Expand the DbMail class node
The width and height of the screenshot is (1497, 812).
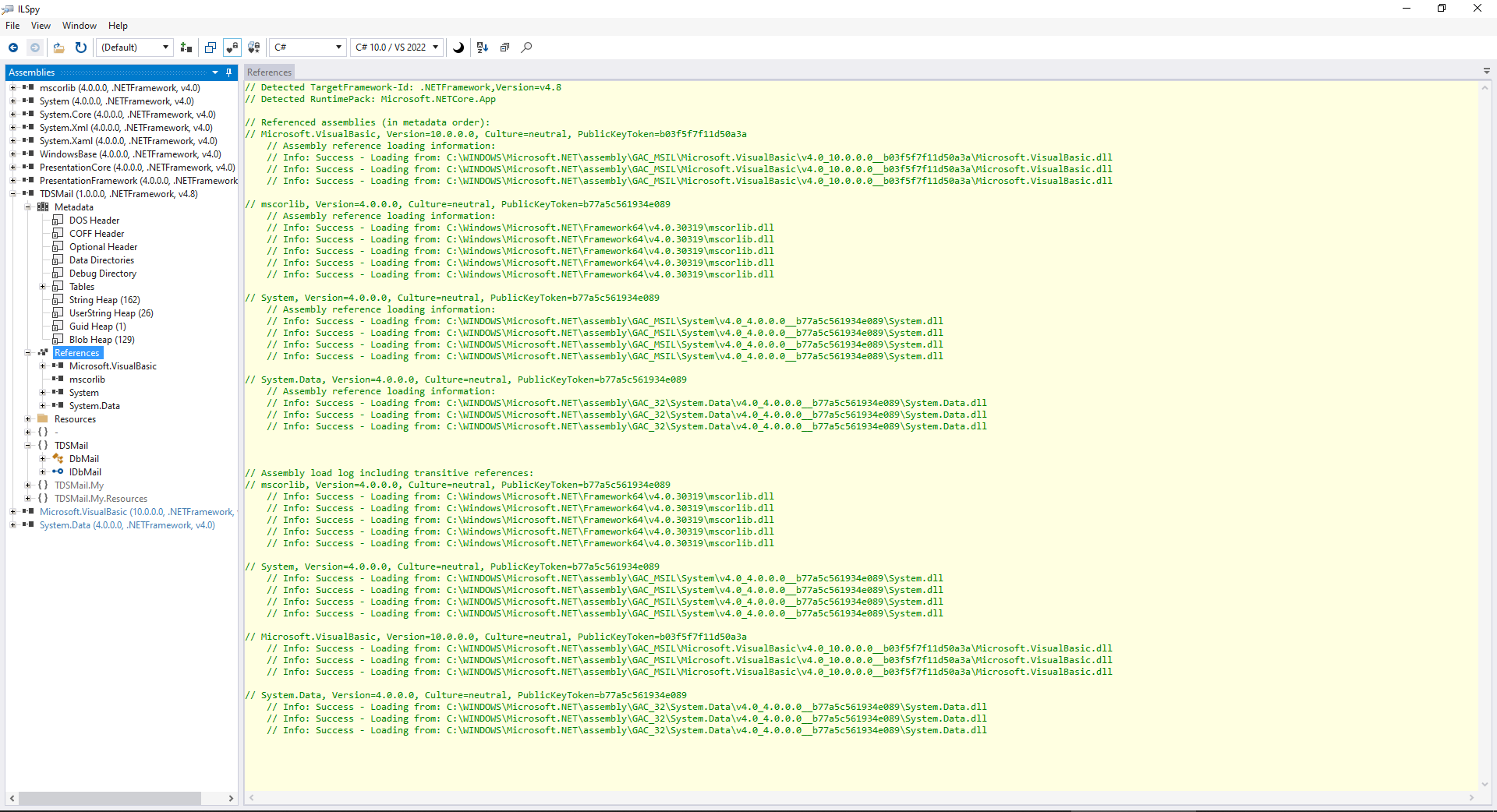coord(43,459)
